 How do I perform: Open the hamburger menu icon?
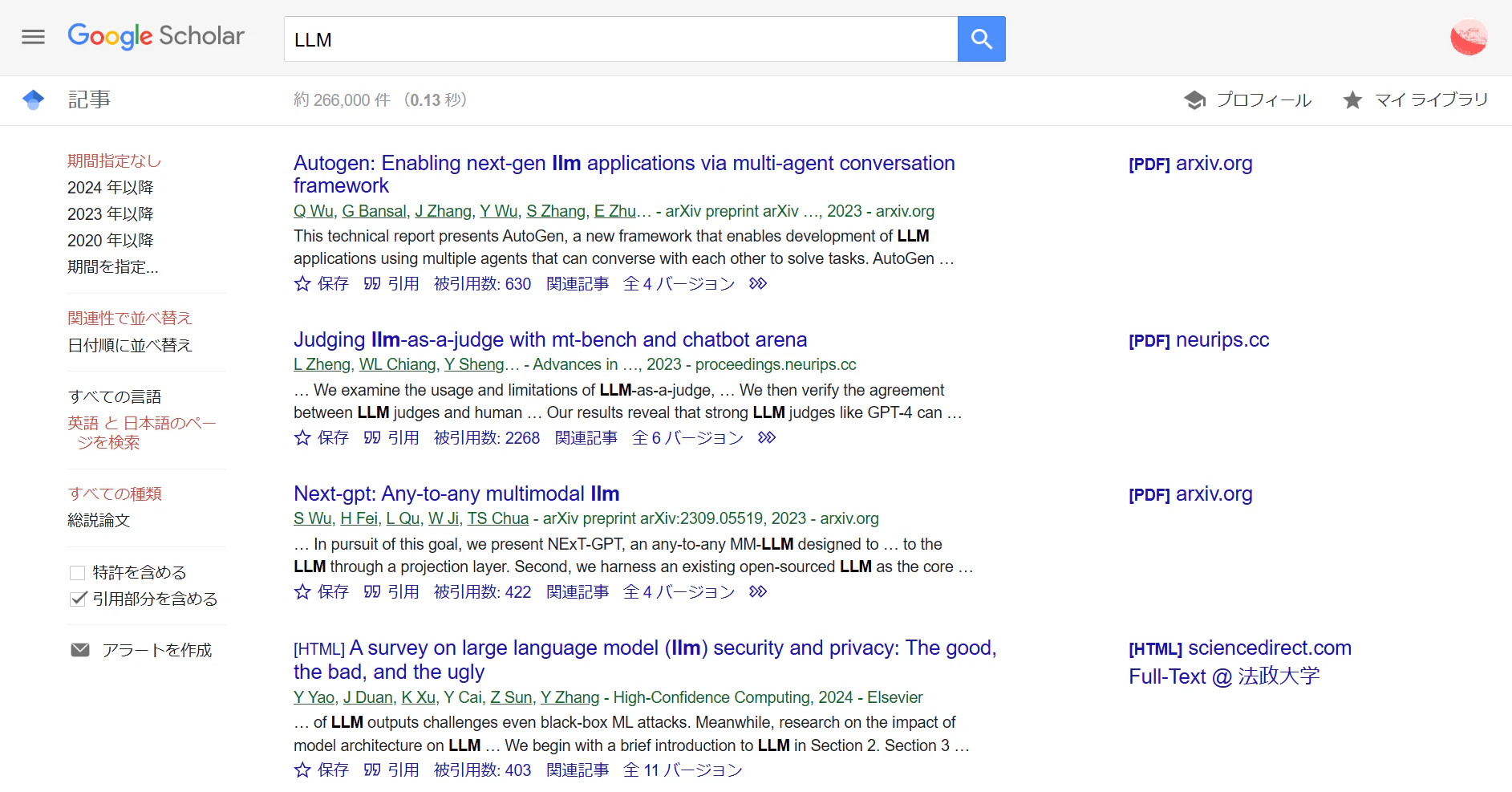pyautogui.click(x=33, y=37)
